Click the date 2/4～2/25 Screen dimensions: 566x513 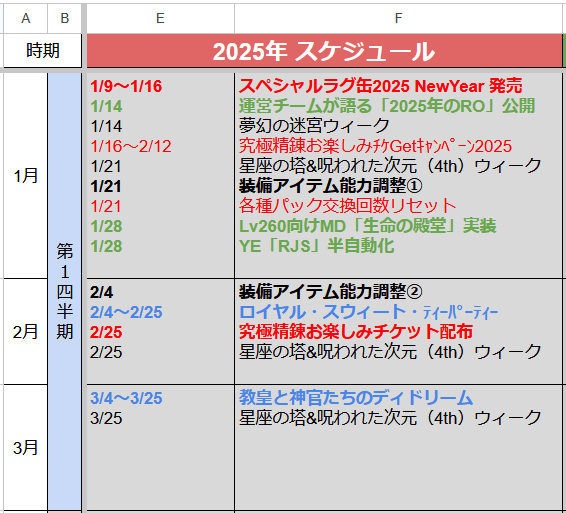[x=126, y=312]
